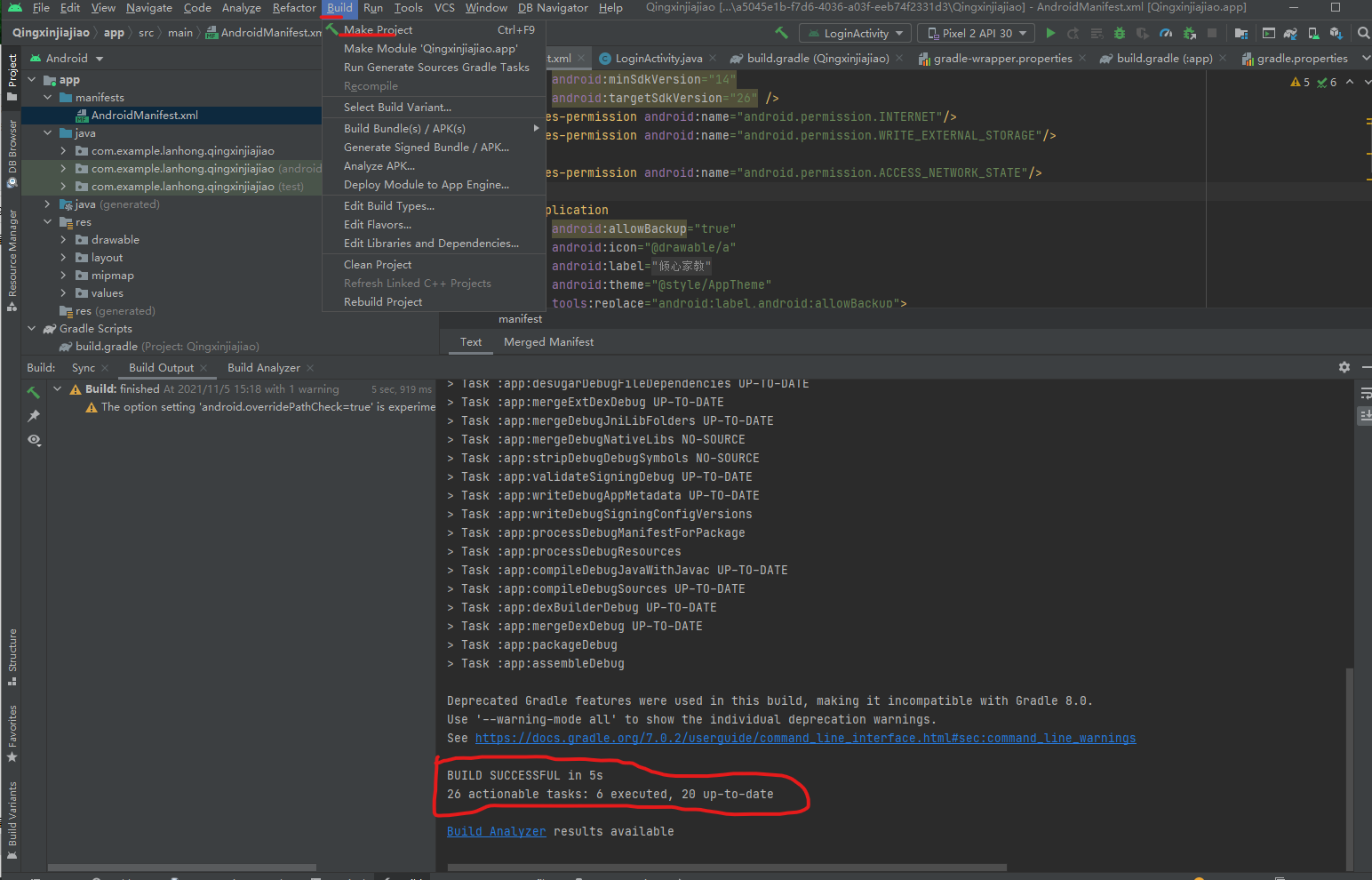Click the Build panel settings gear icon
This screenshot has width=1372, height=880.
[x=1344, y=366]
